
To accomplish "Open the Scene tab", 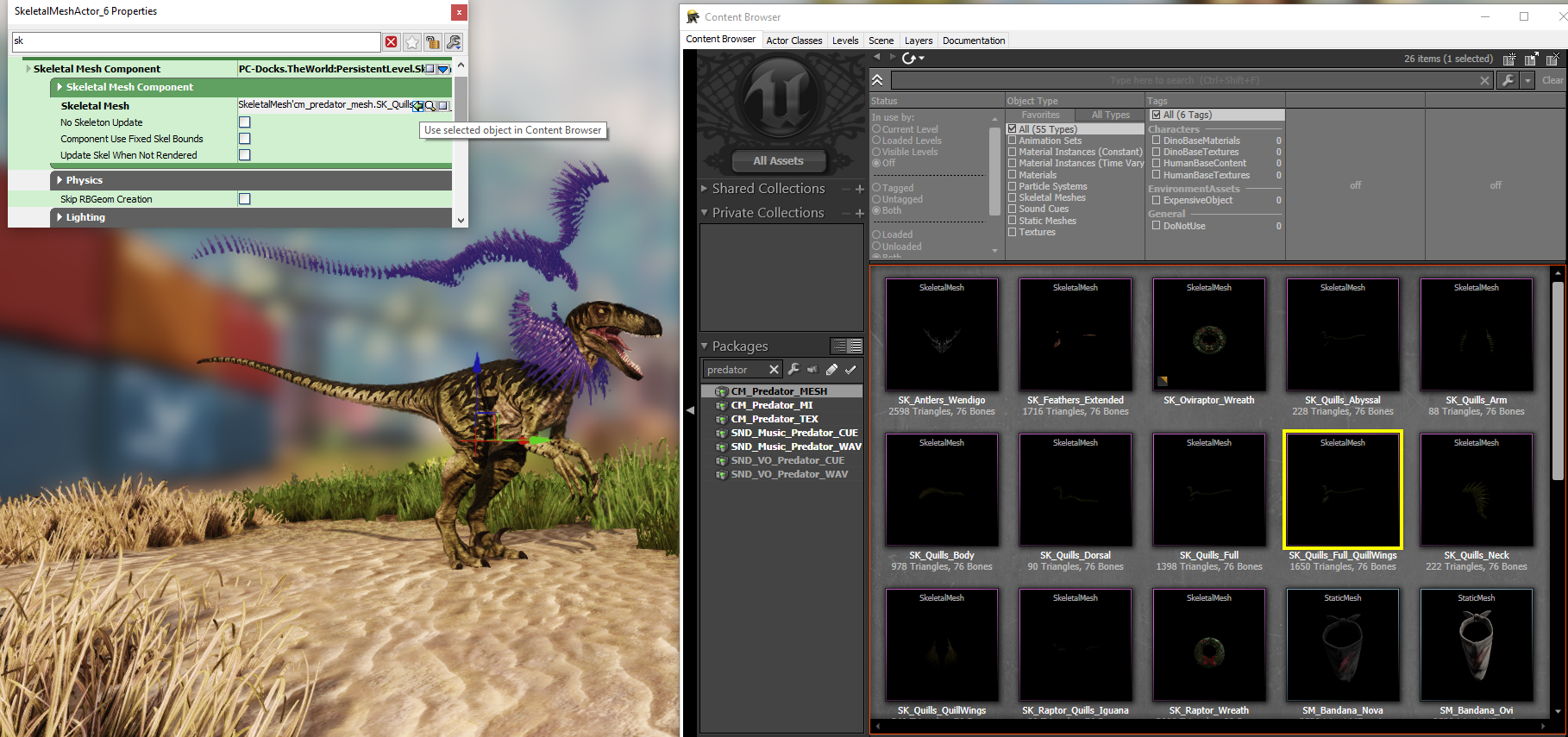I will coord(881,41).
